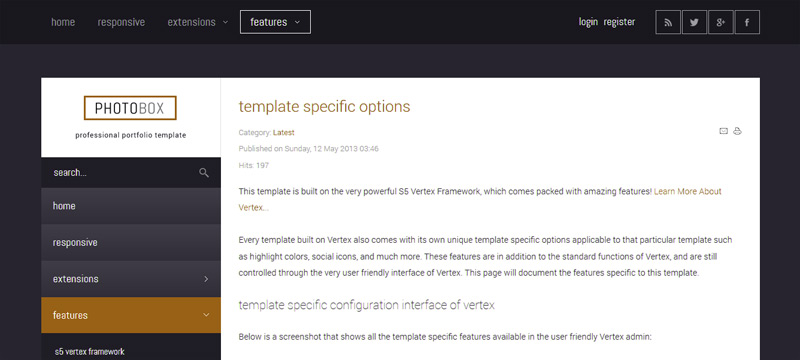Open the Twitter social icon

(x=694, y=22)
